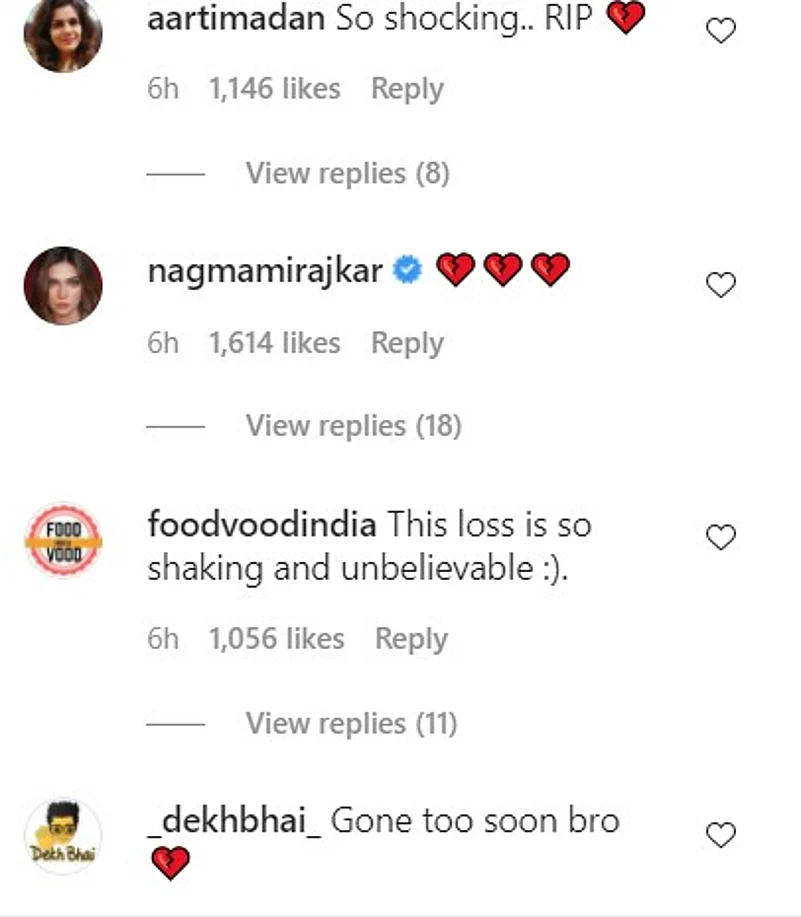The width and height of the screenshot is (801, 917).
Task: Like _dekhbhai_'s comment with heart icon
Action: click(x=720, y=834)
